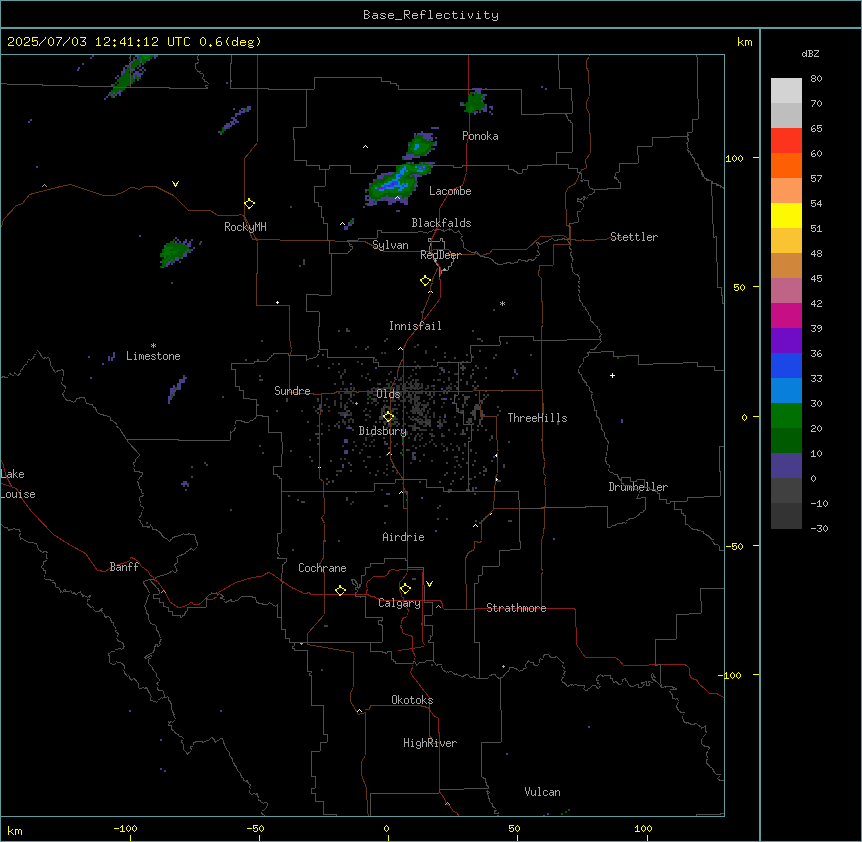
Task: Select the Sylvan label
Action: point(390,245)
